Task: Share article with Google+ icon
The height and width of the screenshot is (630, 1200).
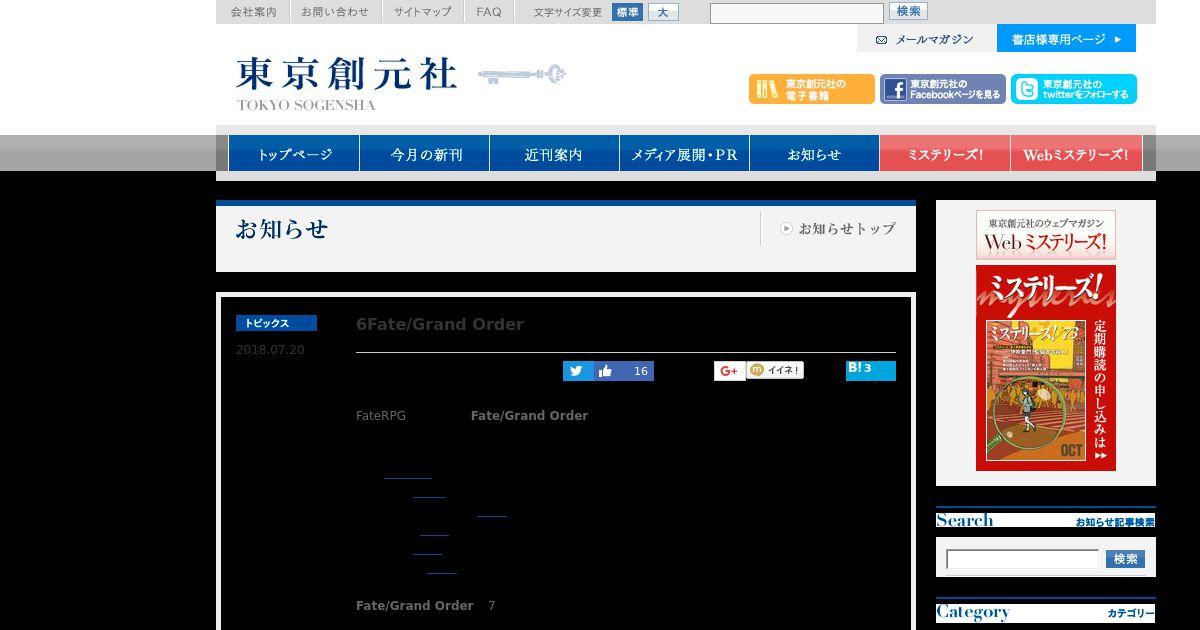Action: 729,371
